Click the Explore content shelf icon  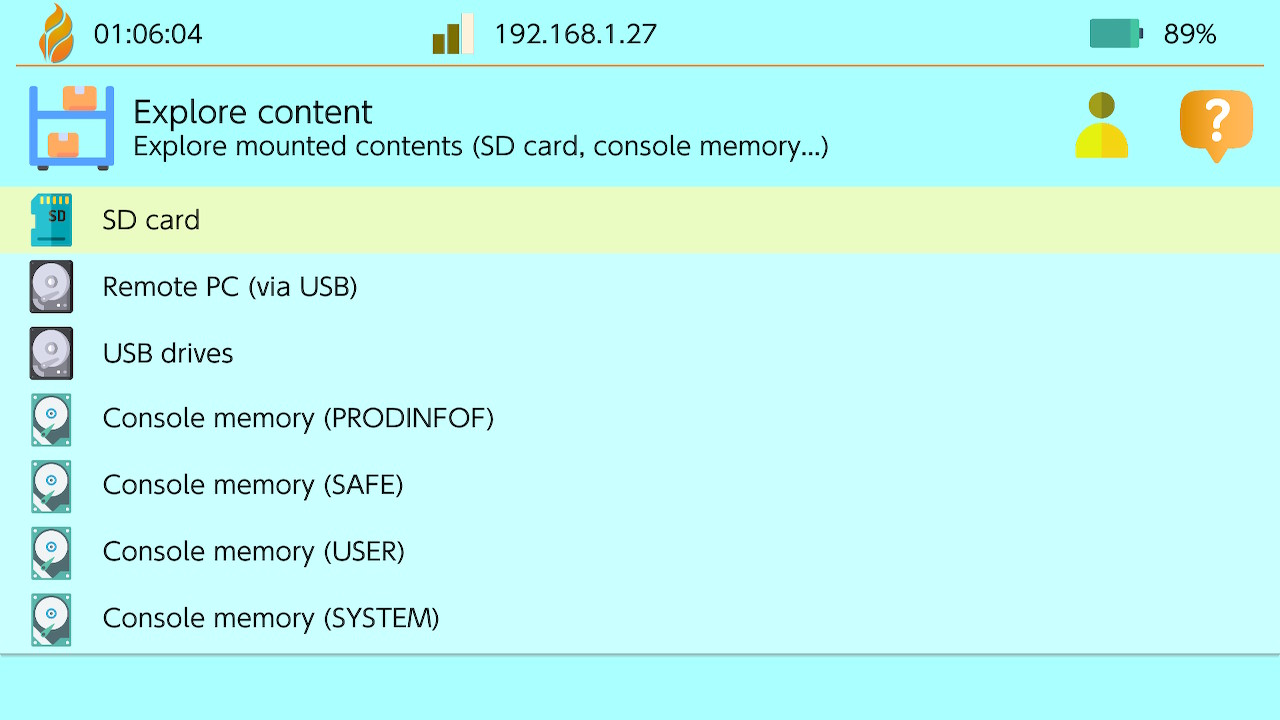(71, 127)
